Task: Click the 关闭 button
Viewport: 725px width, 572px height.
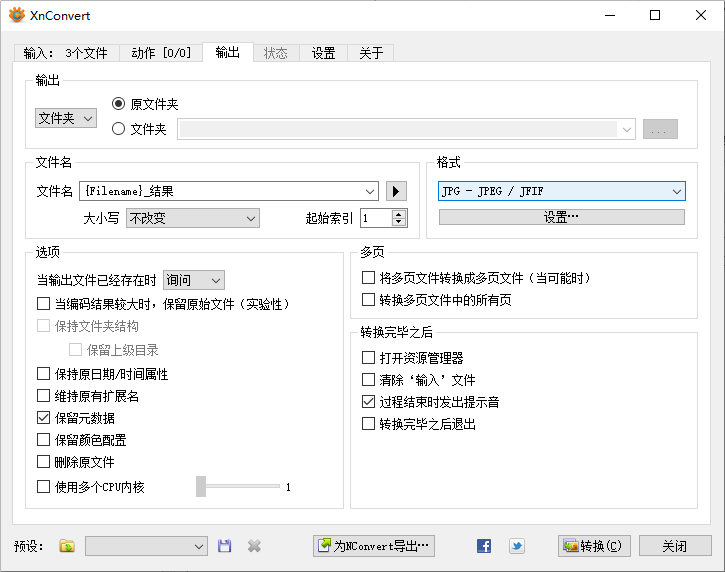Action: click(675, 546)
